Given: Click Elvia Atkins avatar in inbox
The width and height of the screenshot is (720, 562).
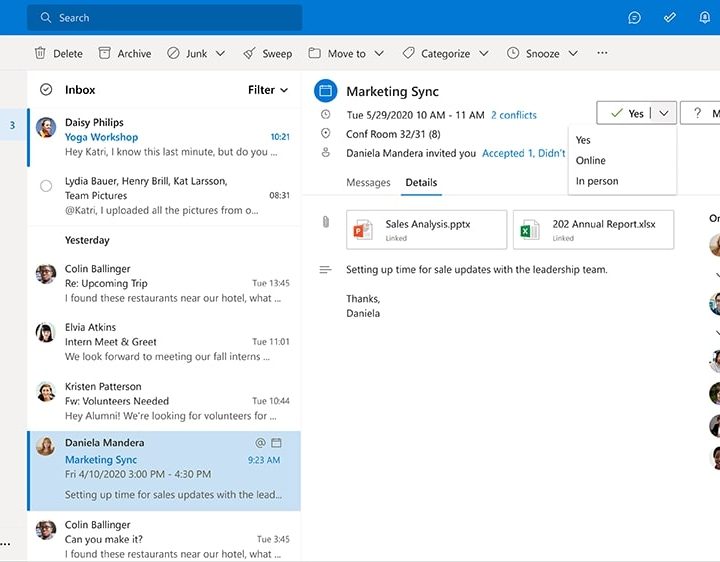Looking at the screenshot, I should (x=46, y=332).
